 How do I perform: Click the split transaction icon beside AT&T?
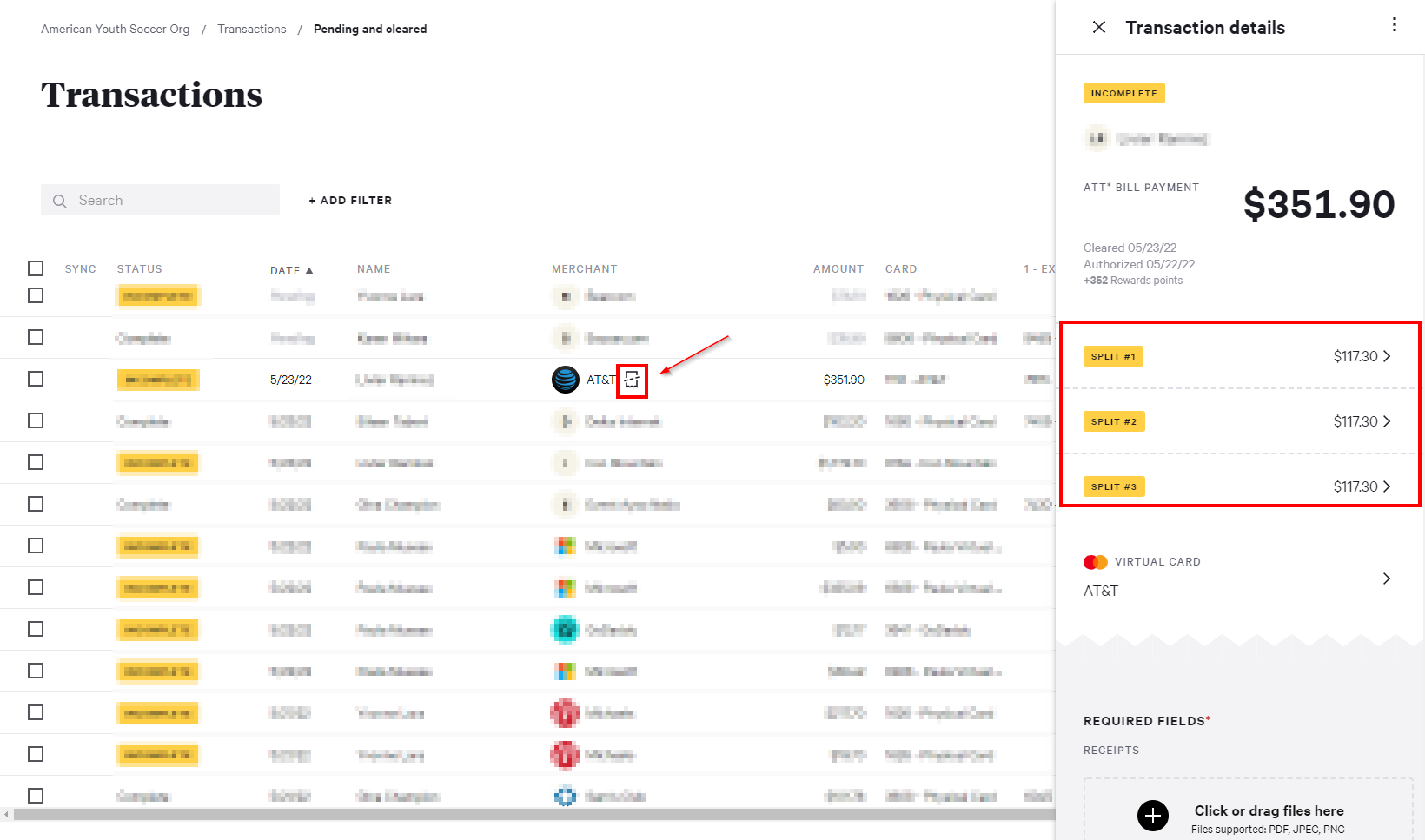coord(632,380)
